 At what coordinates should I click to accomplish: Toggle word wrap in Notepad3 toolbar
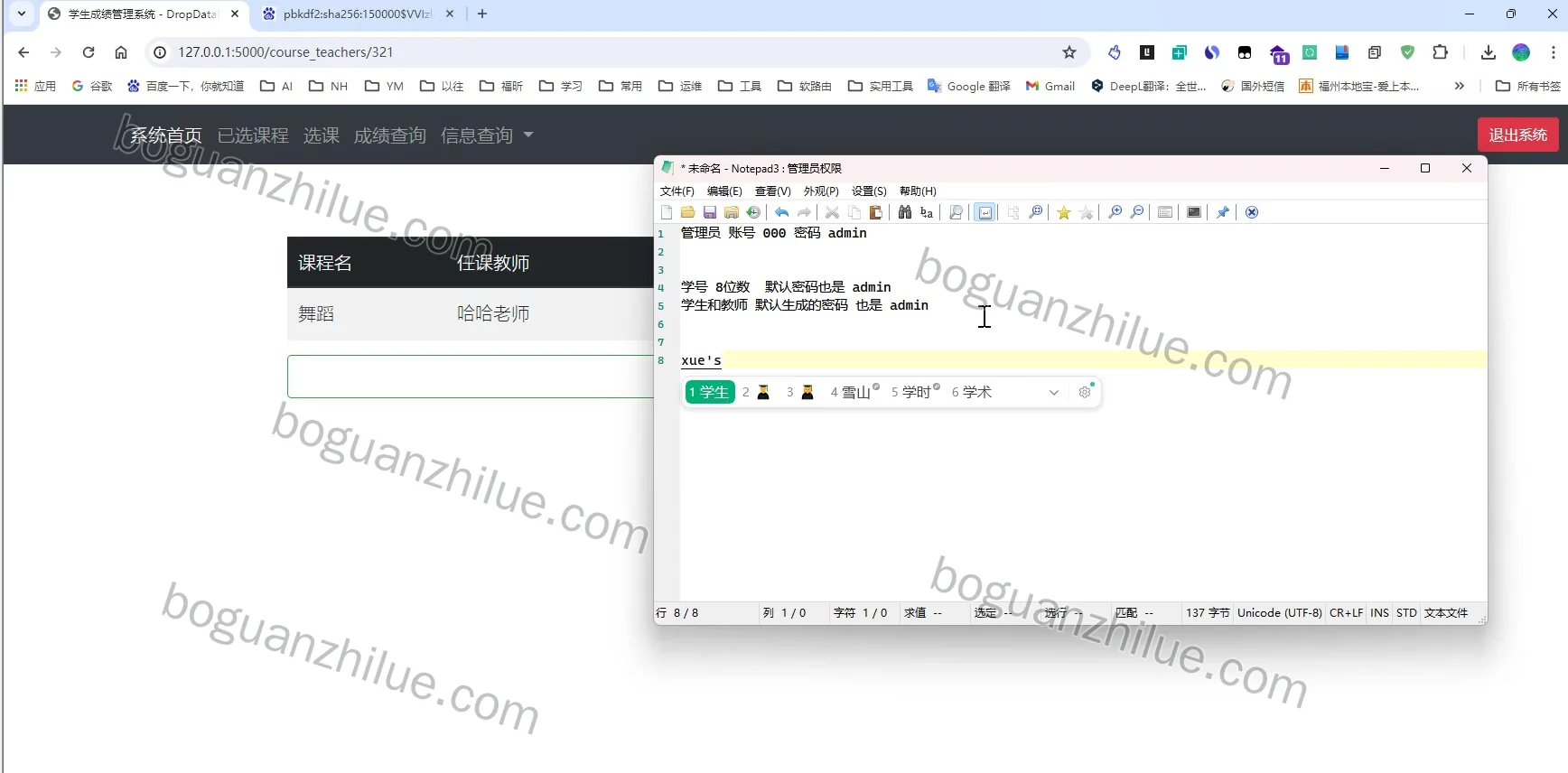coord(985,212)
